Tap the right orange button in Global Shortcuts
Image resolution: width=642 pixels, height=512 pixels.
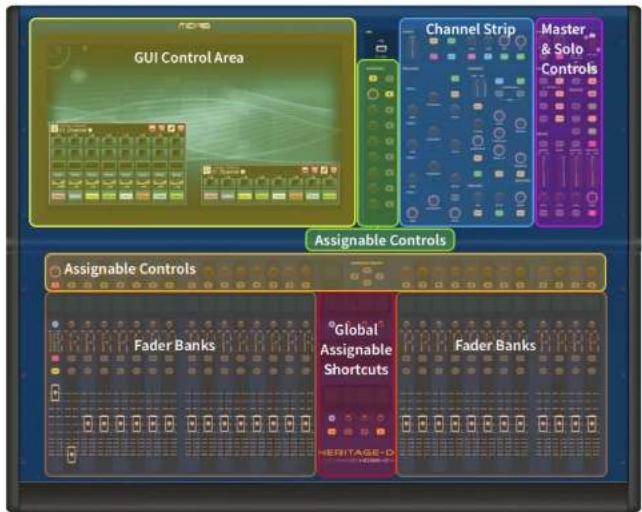pos(380,432)
